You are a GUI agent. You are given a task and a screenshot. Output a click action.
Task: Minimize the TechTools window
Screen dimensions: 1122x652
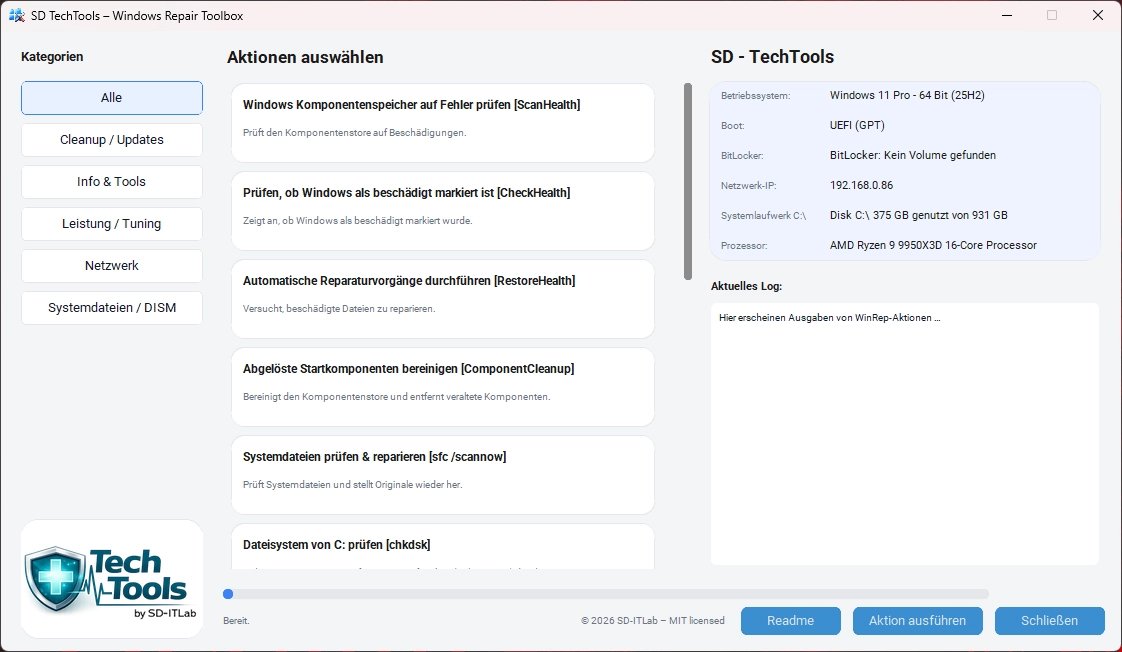click(x=1007, y=15)
